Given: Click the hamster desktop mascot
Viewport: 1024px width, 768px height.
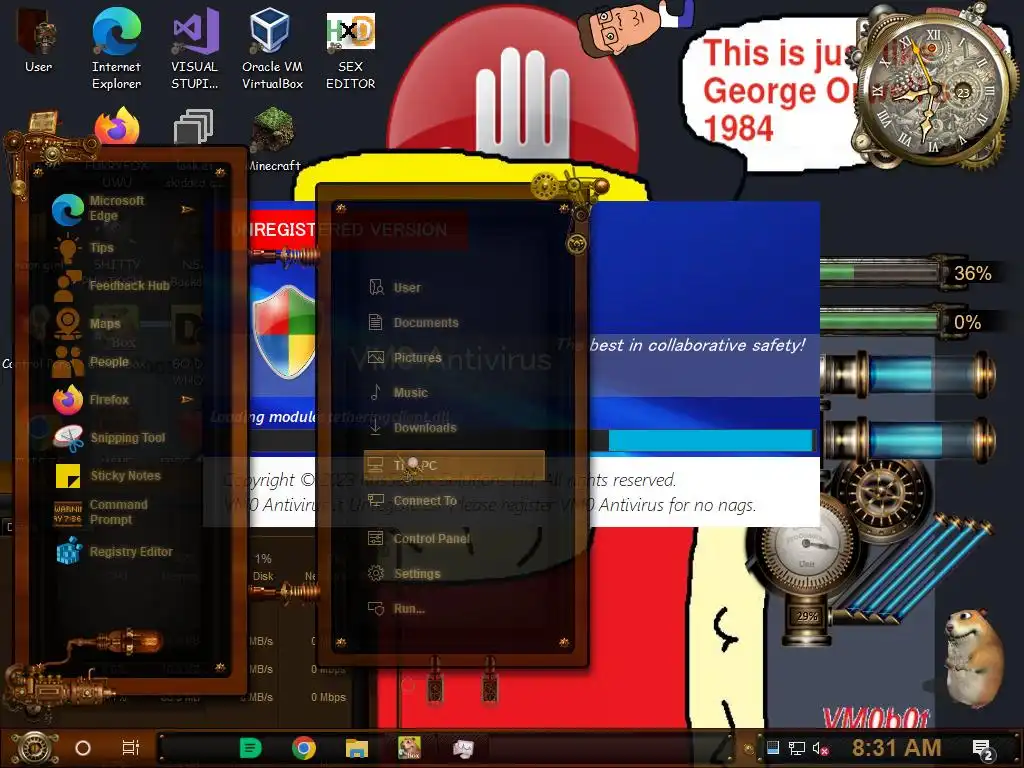Looking at the screenshot, I should coord(974,657).
